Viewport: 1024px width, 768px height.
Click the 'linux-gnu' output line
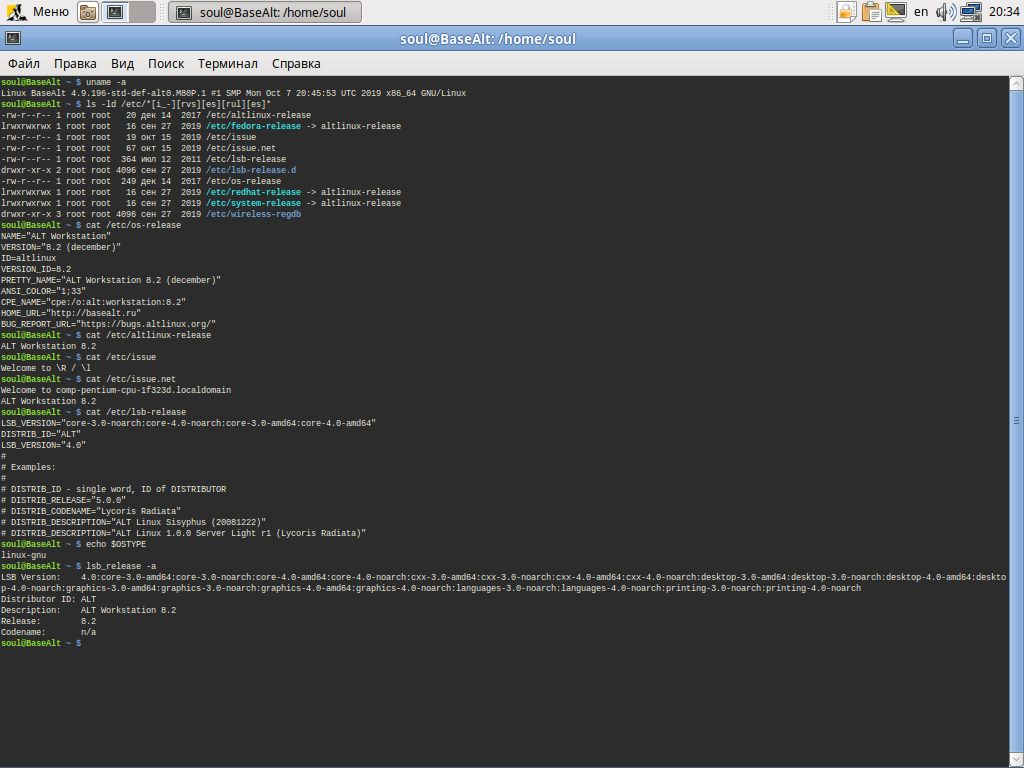(24, 556)
